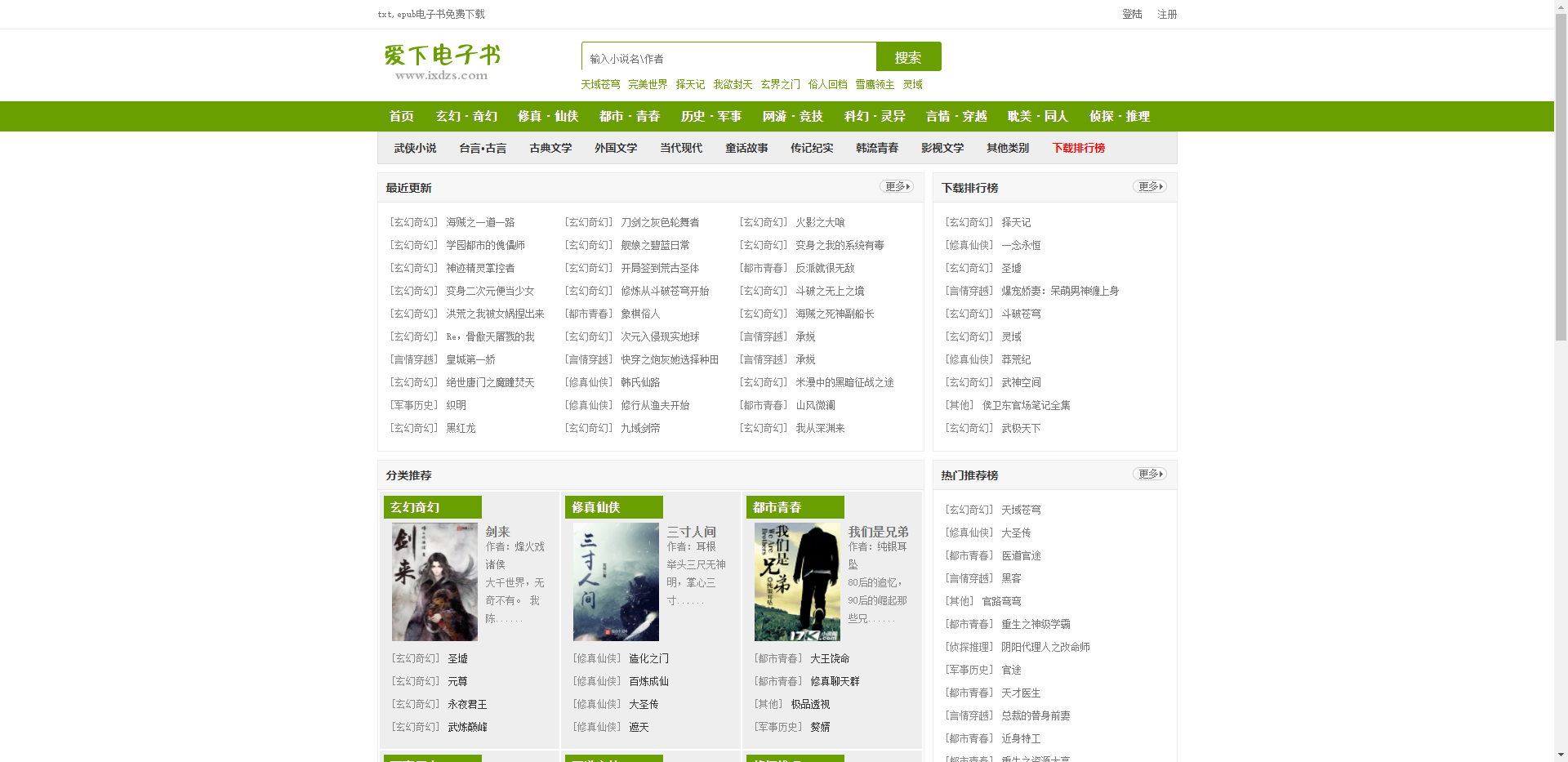The image size is (1568, 762).
Task: Expand 更多 next to 最近更新
Action: point(896,186)
